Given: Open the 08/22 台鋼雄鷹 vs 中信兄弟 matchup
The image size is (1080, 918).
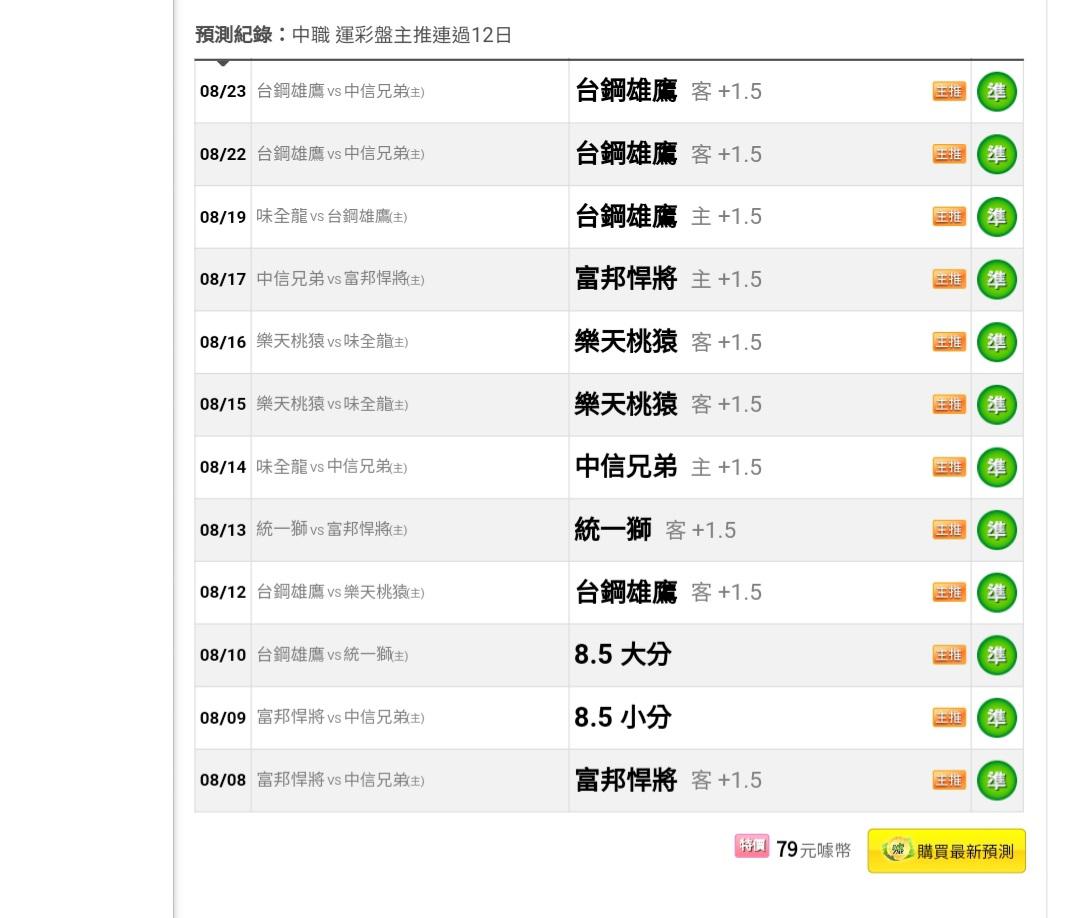Looking at the screenshot, I should 340,154.
